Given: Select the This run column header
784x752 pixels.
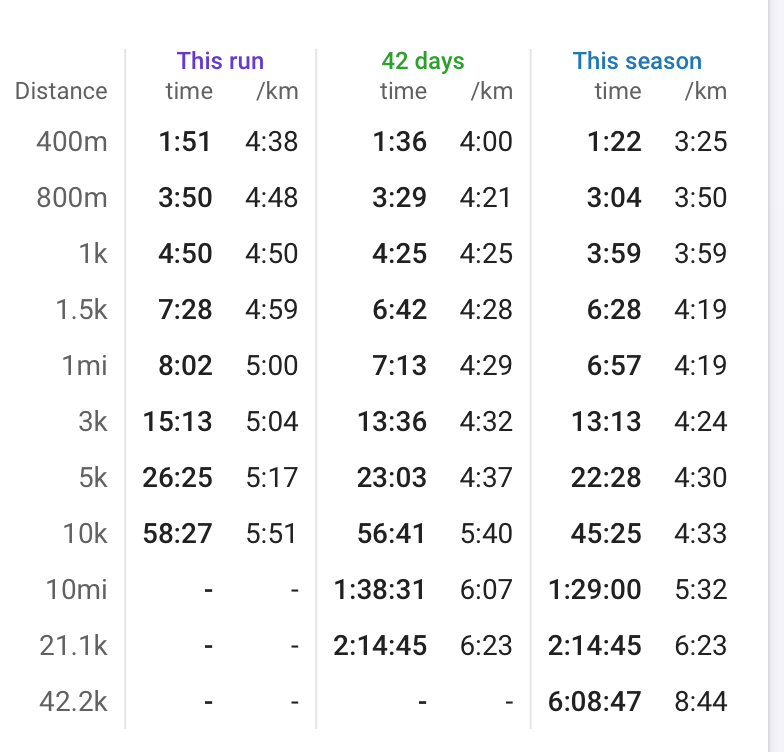Looking at the screenshot, I should (220, 61).
